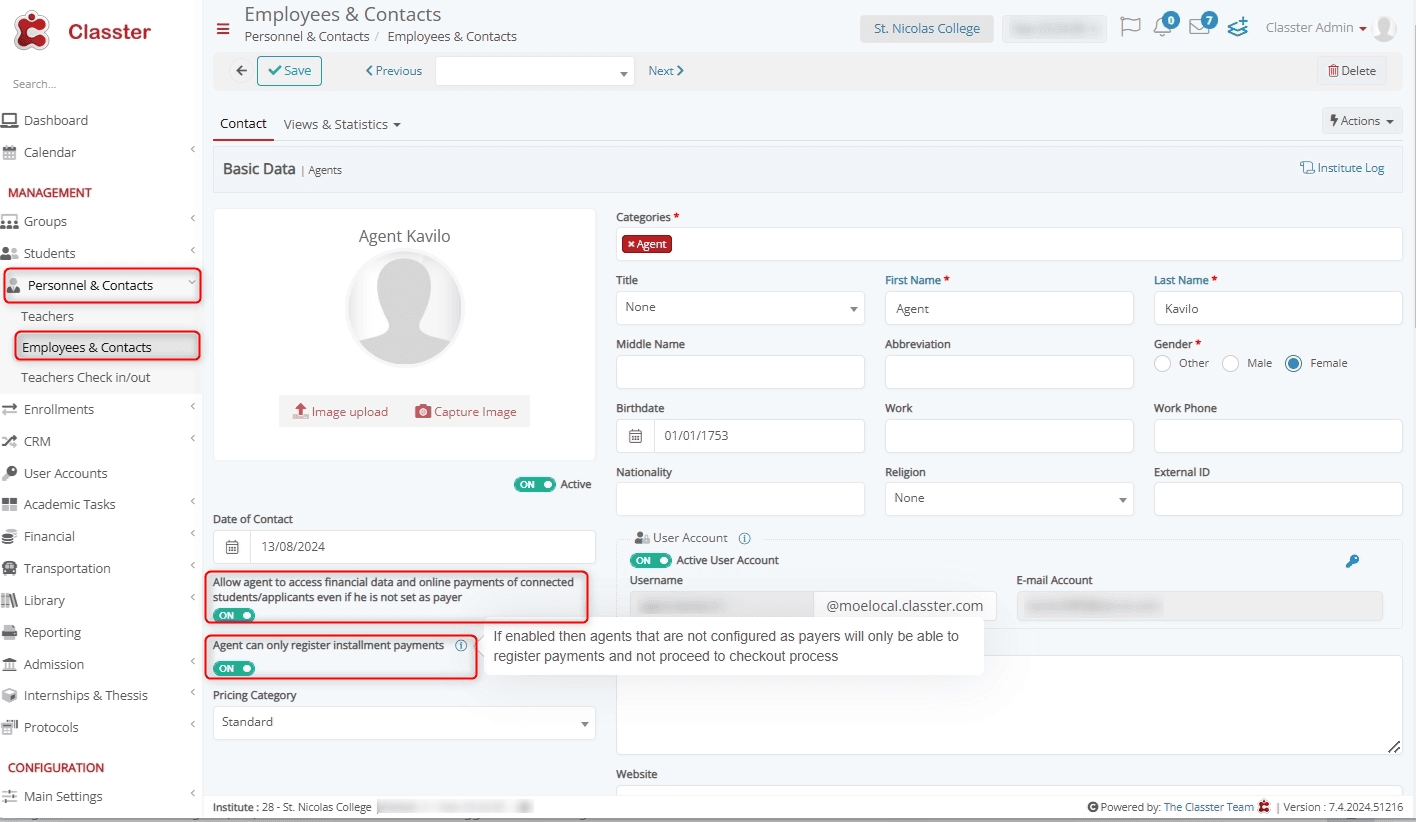Click the Classter logo icon
The image size is (1416, 822).
pyautogui.click(x=32, y=31)
